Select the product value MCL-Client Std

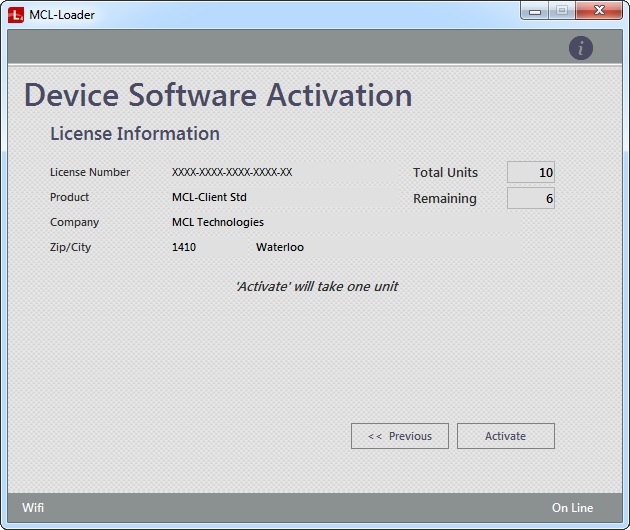tap(209, 197)
